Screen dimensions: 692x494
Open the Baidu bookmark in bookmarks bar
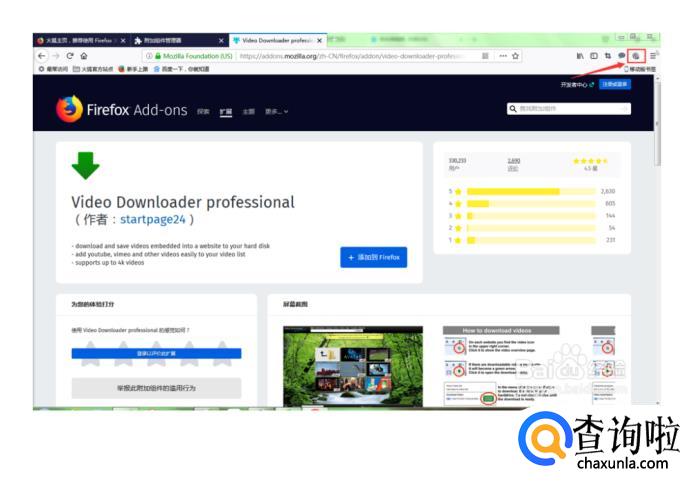(x=181, y=69)
